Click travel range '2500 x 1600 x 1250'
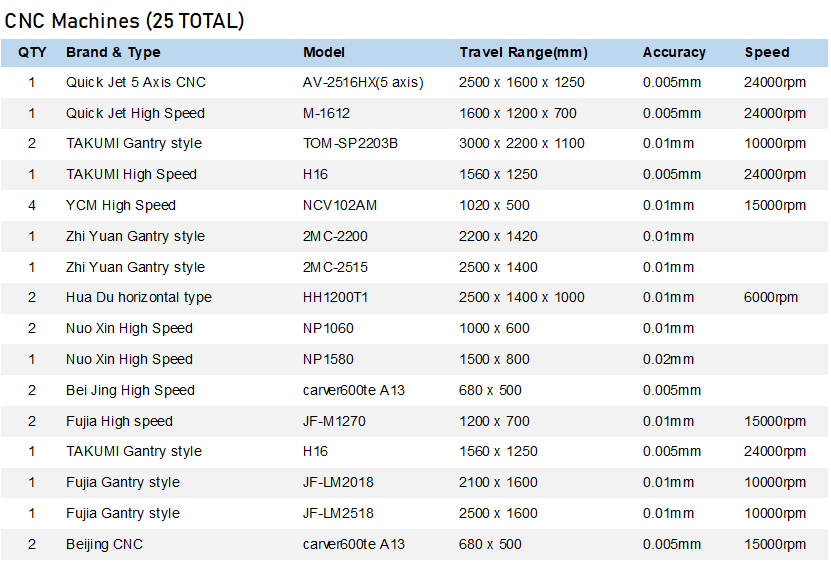 521,82
